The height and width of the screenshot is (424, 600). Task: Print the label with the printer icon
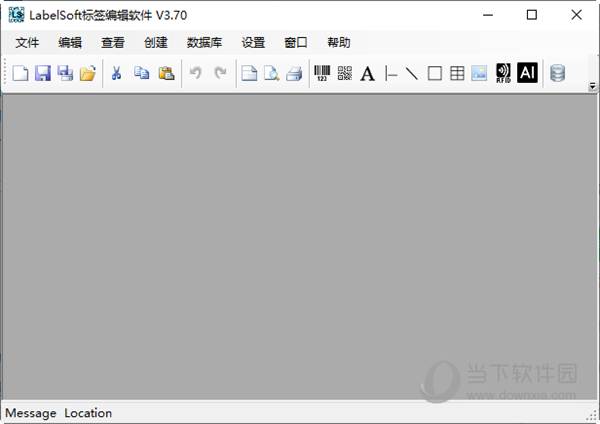pyautogui.click(x=294, y=73)
